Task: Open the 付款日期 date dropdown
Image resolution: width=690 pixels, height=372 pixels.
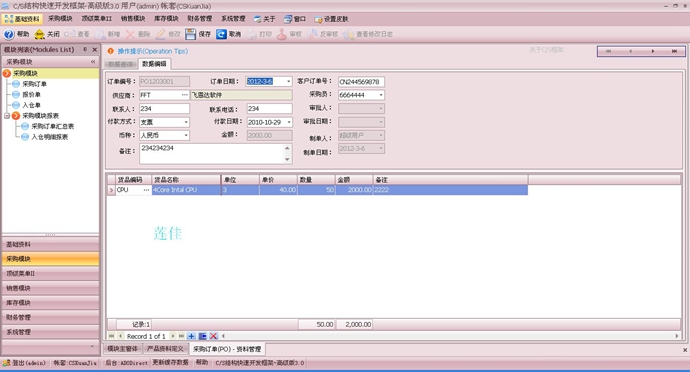Action: coord(289,122)
